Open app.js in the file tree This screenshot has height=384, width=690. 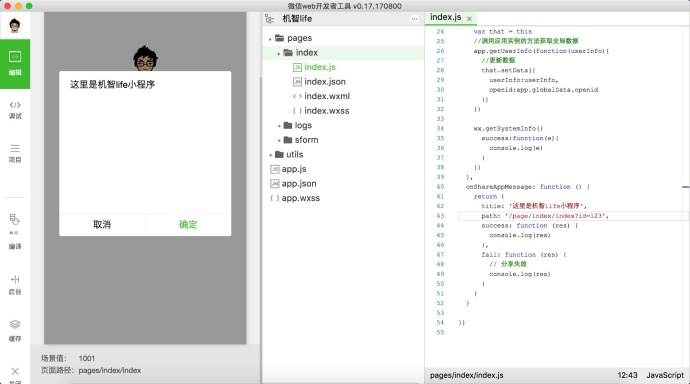pos(294,169)
